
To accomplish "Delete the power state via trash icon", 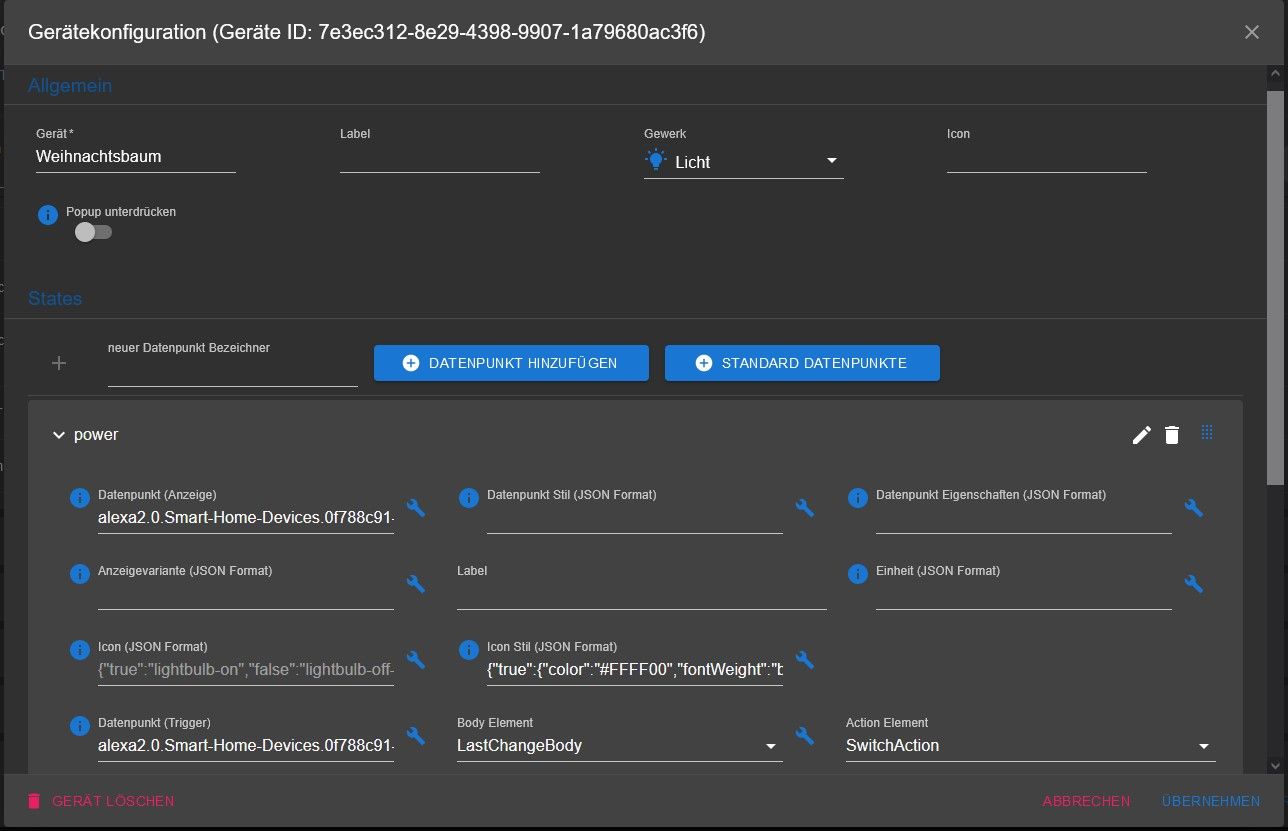I will [x=1172, y=435].
